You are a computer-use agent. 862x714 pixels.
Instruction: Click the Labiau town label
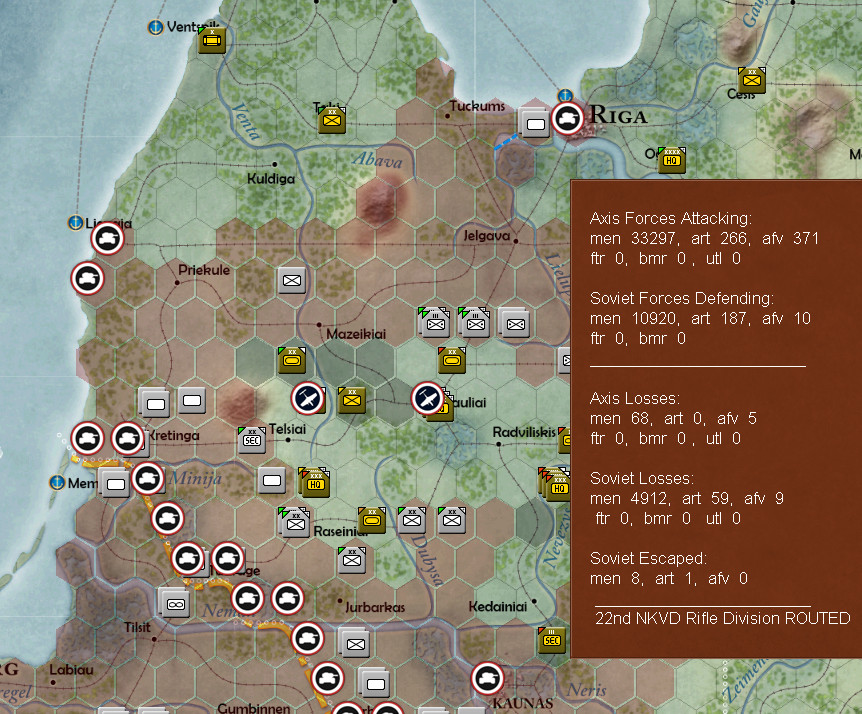click(x=71, y=669)
